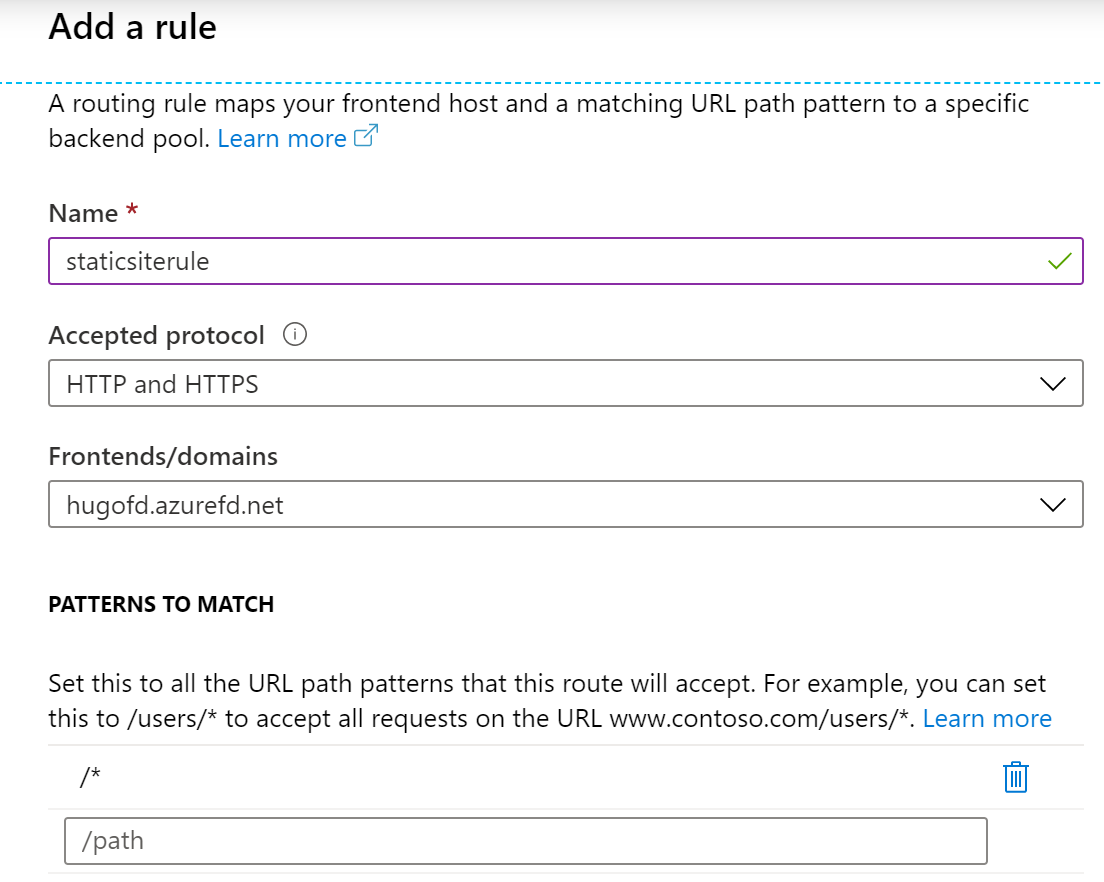Click the green validation checkmark in Name field
The width and height of the screenshot is (1104, 882).
[1059, 262]
